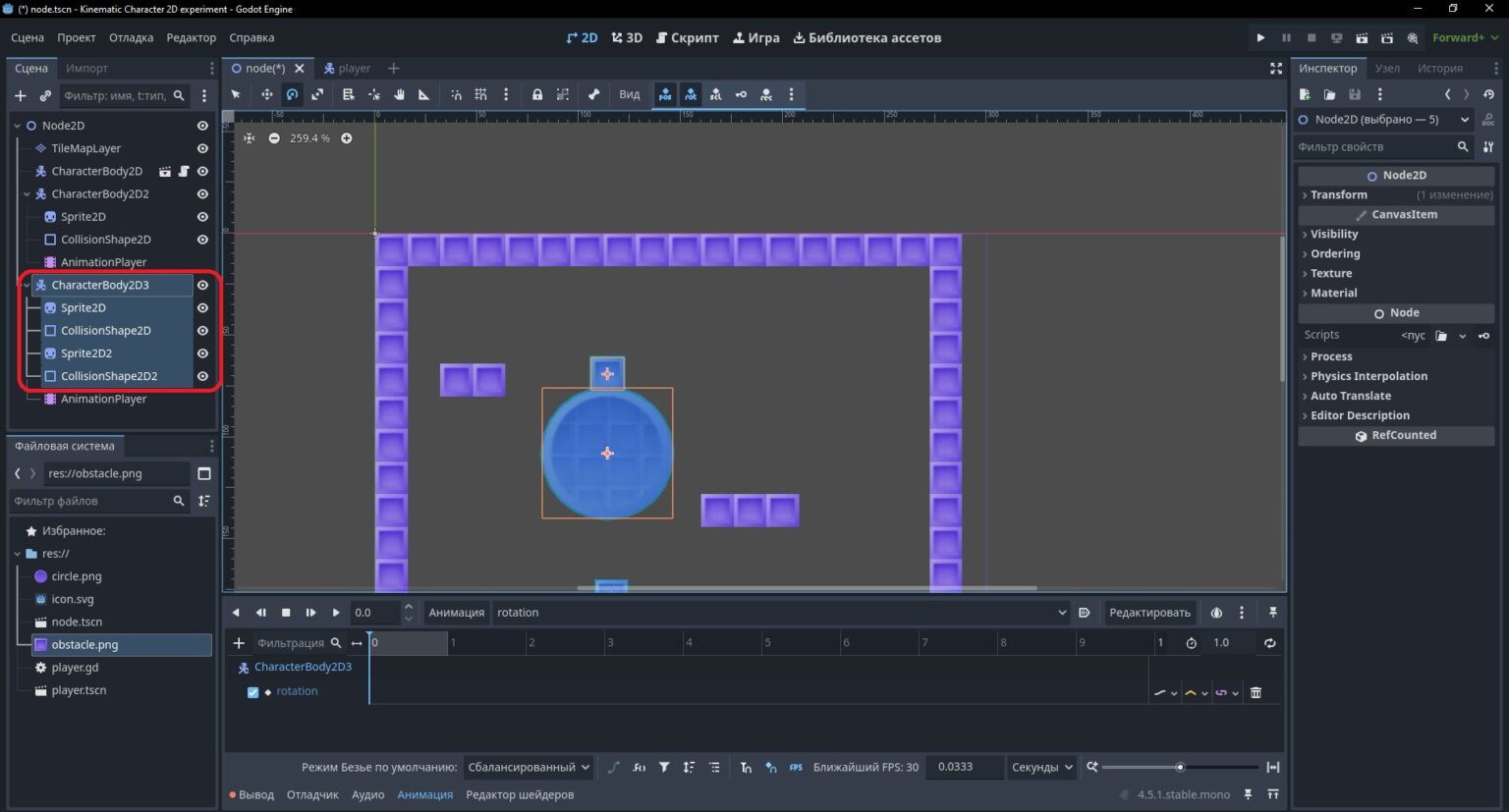Open the Вид view menu button

coord(630,94)
